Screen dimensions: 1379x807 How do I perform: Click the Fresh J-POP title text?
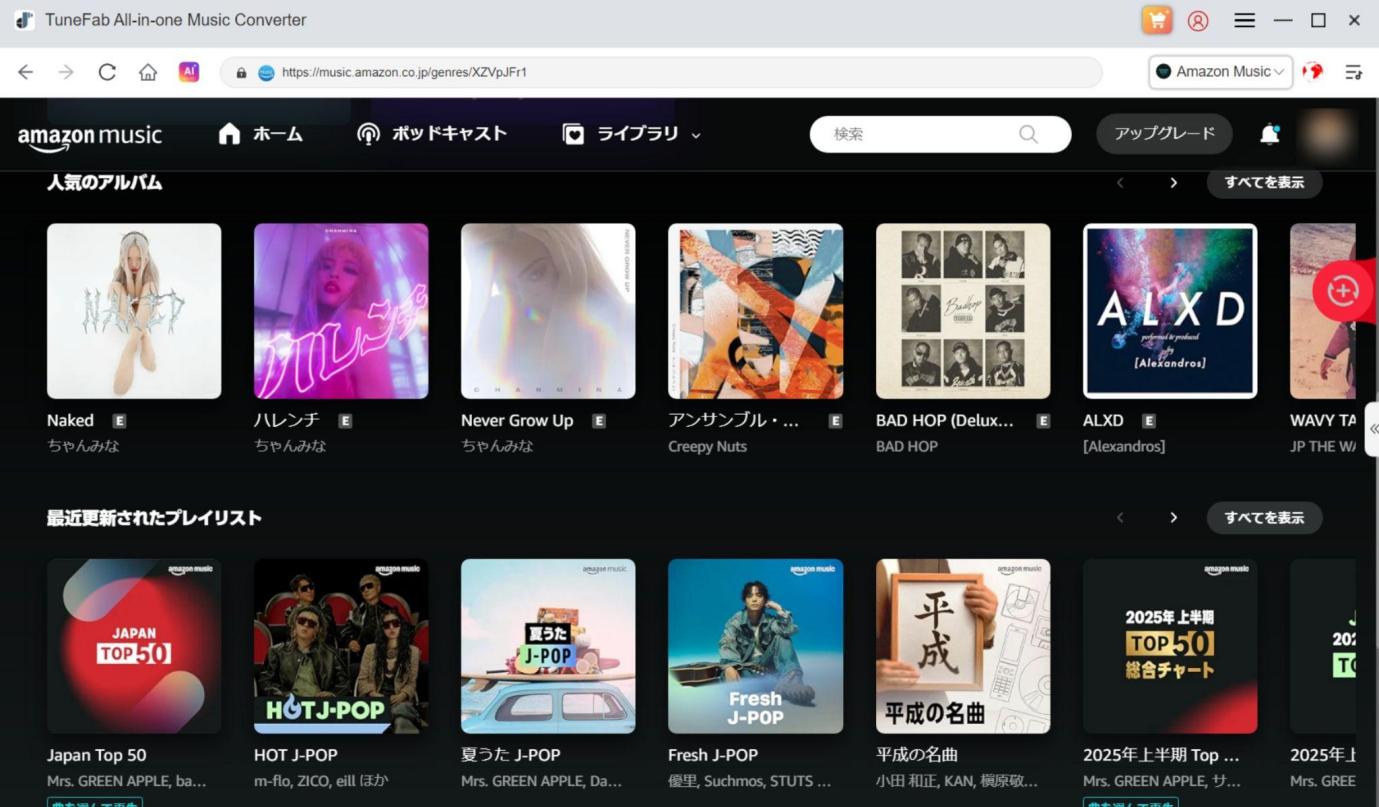(713, 755)
